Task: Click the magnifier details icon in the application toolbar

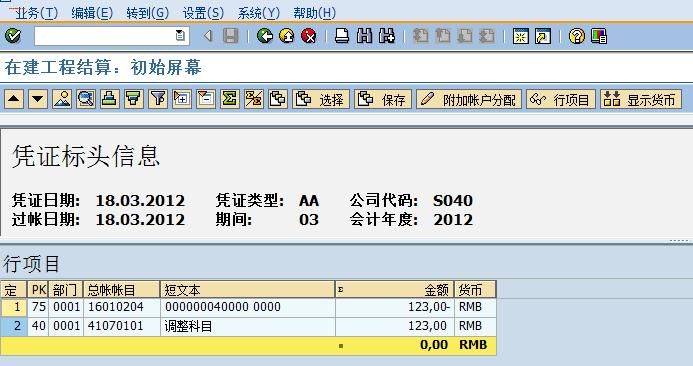Action: 86,99
